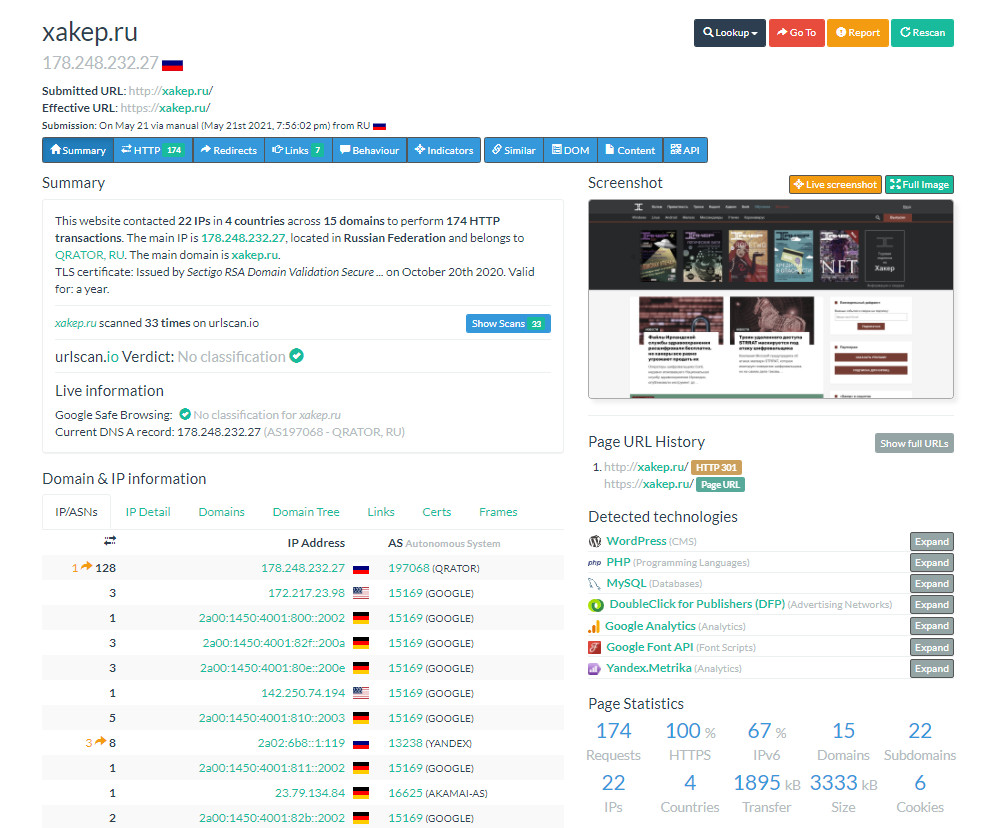Click the Live screenshot button
This screenshot has height=828, width=1000.
(x=835, y=184)
